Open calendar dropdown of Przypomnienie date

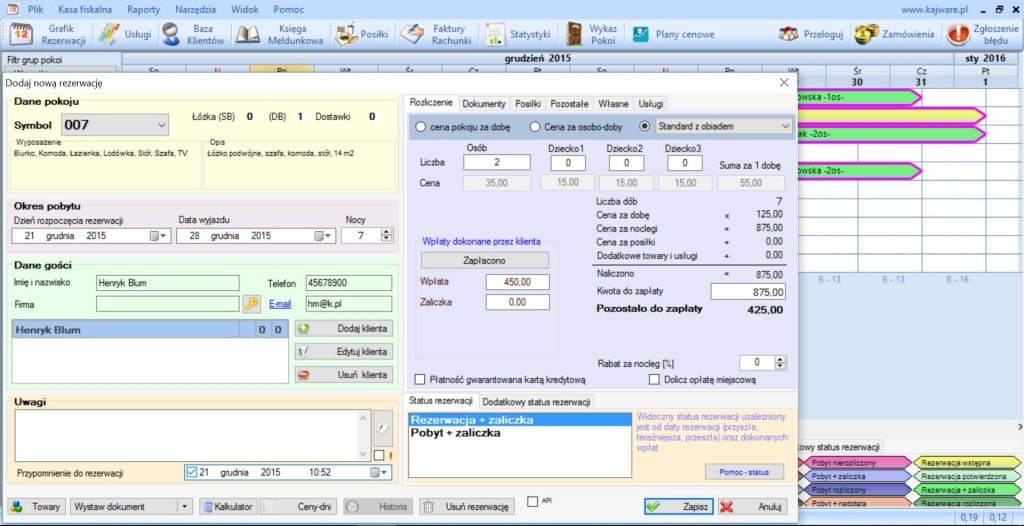(379, 472)
